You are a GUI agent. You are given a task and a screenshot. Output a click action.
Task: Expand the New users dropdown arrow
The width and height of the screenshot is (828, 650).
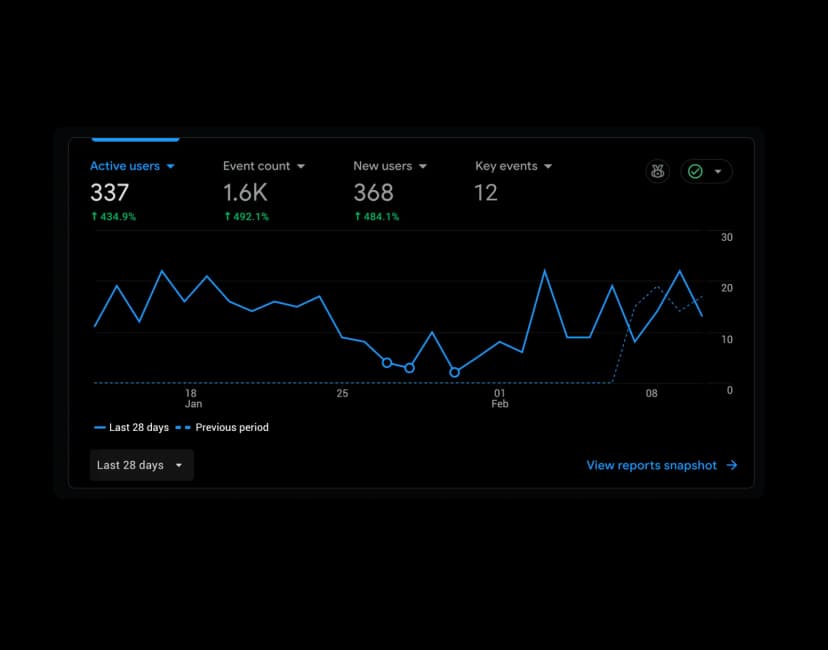pyautogui.click(x=423, y=166)
